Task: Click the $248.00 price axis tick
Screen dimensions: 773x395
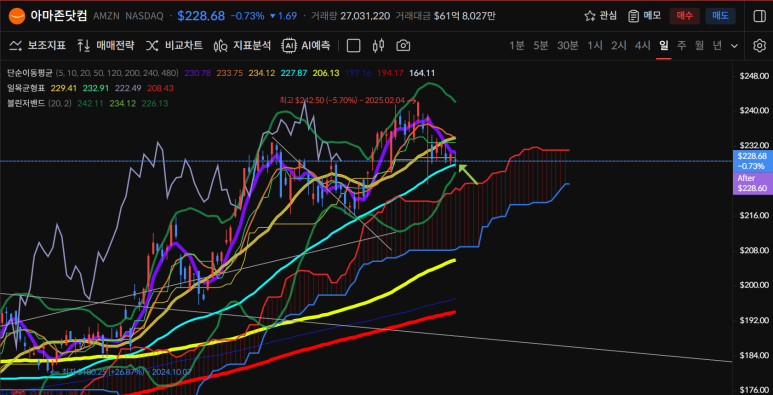Action: coord(755,76)
